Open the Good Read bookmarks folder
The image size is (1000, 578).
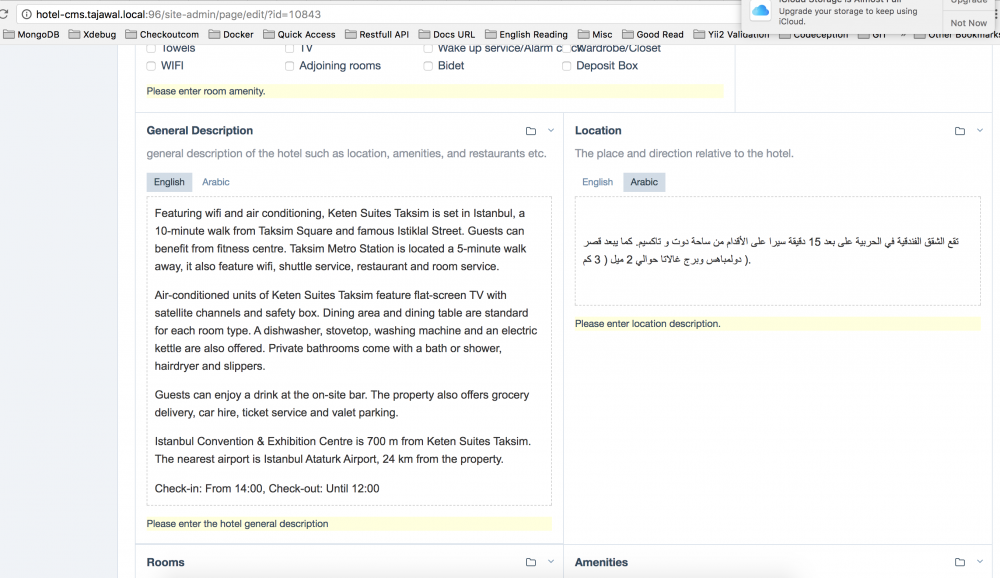tap(652, 34)
